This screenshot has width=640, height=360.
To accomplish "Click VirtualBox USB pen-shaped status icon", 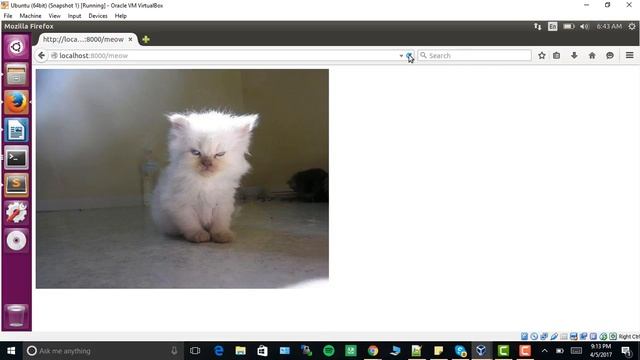I will coord(554,336).
